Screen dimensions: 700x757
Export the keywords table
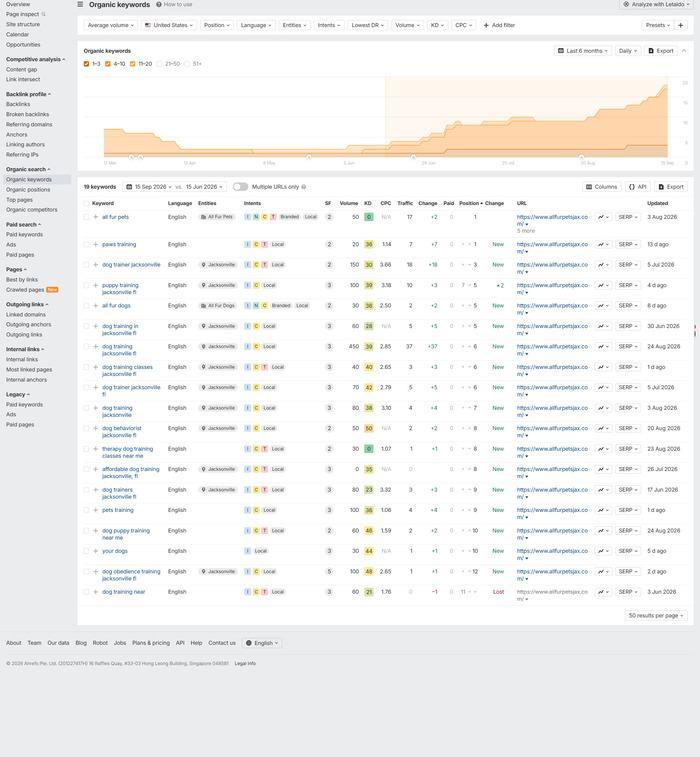point(671,187)
